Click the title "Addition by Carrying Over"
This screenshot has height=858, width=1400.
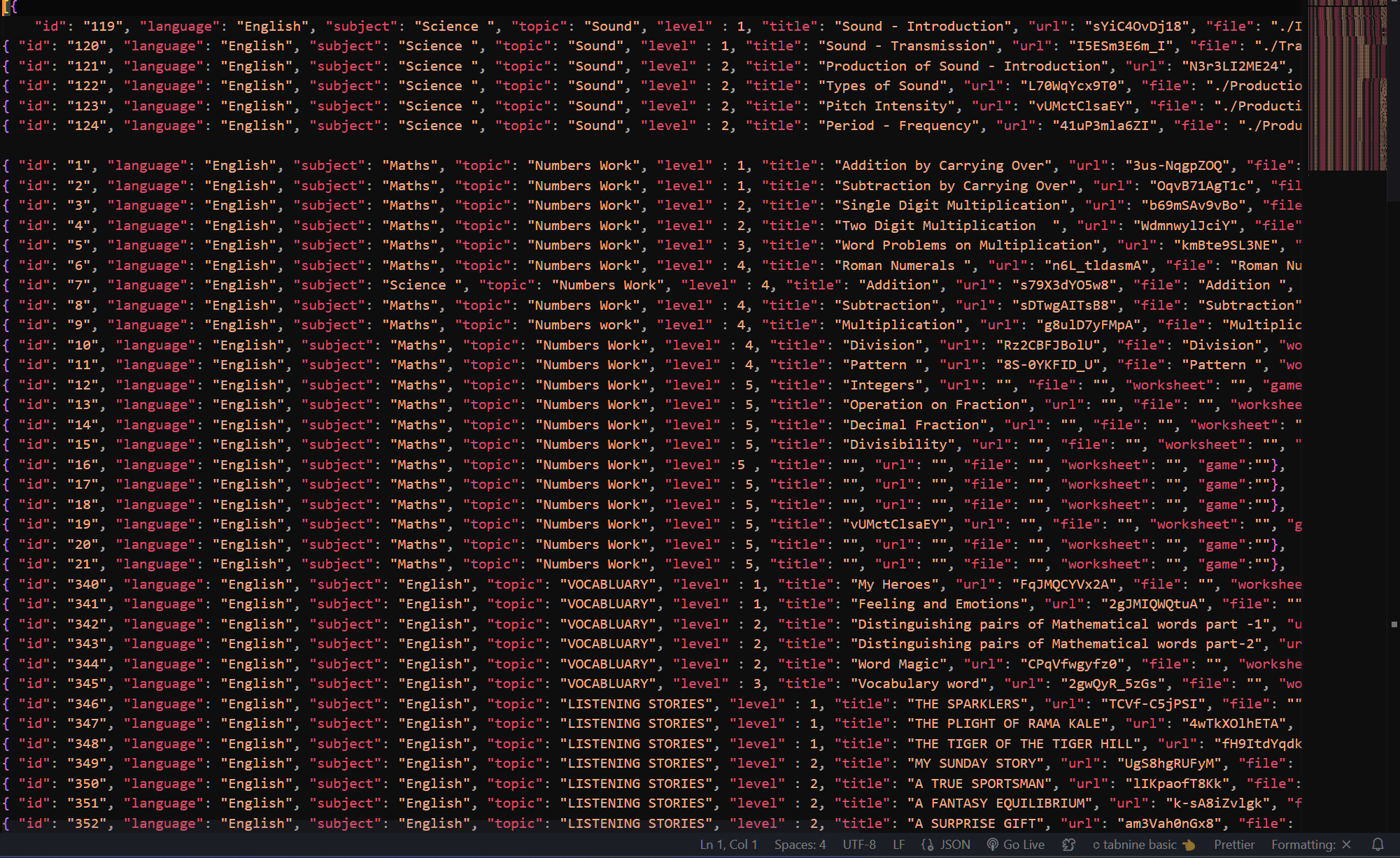click(x=943, y=166)
